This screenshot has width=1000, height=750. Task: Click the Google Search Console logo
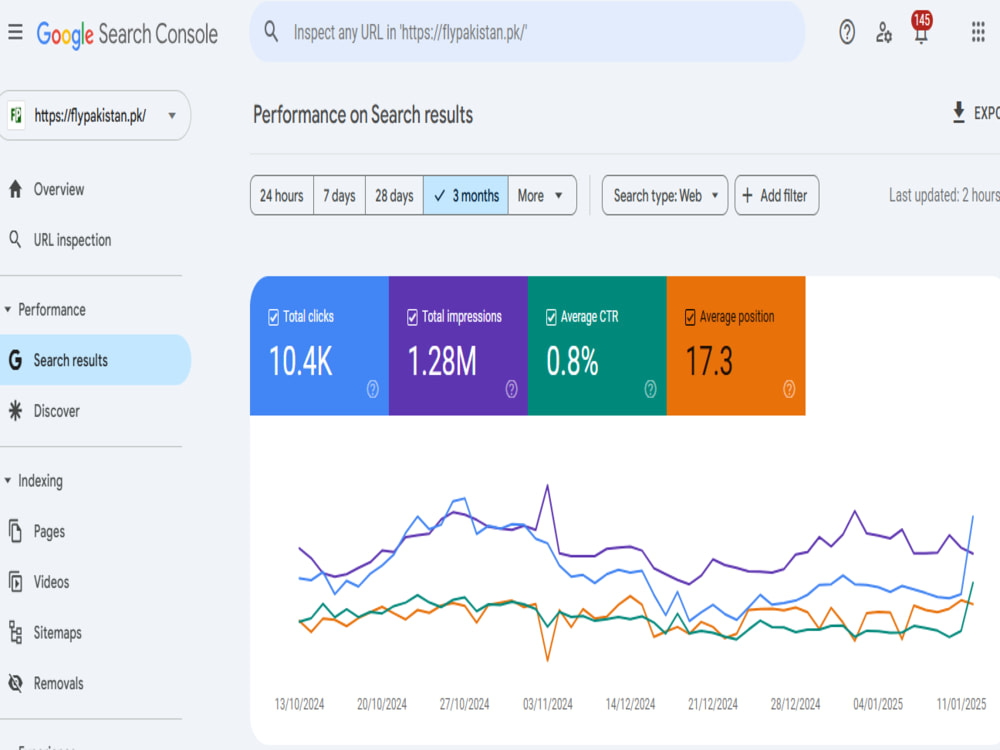click(127, 34)
